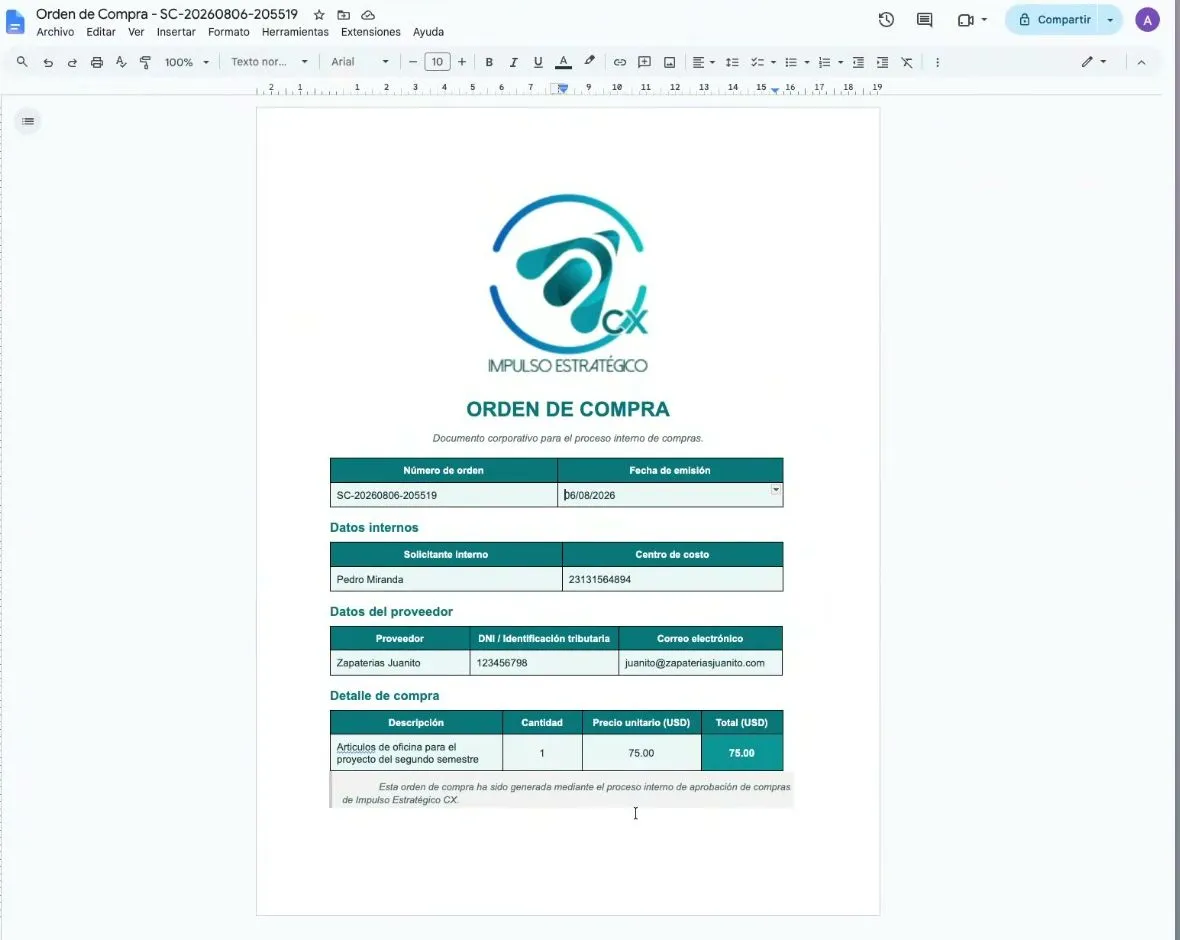Rename the document title

pos(167,14)
